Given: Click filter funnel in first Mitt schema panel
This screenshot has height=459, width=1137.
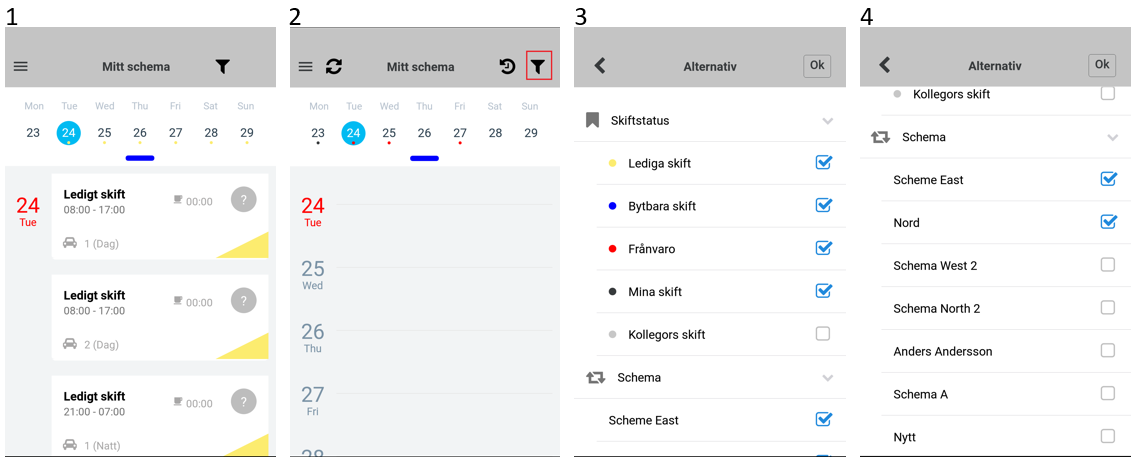Looking at the screenshot, I should pos(223,67).
